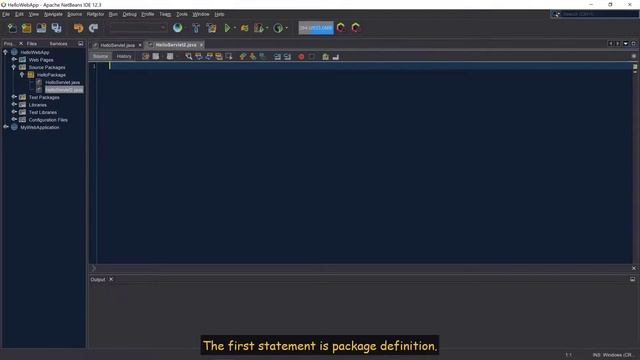Click the green Run Project play icon
The height and width of the screenshot is (360, 640).
click(227, 28)
